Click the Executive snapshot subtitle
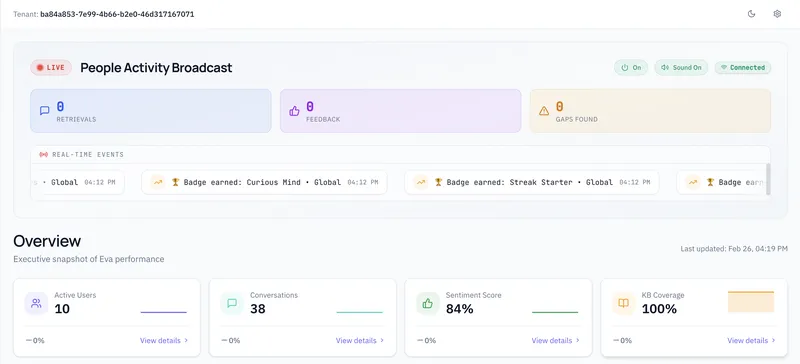The image size is (800, 364). (89, 259)
